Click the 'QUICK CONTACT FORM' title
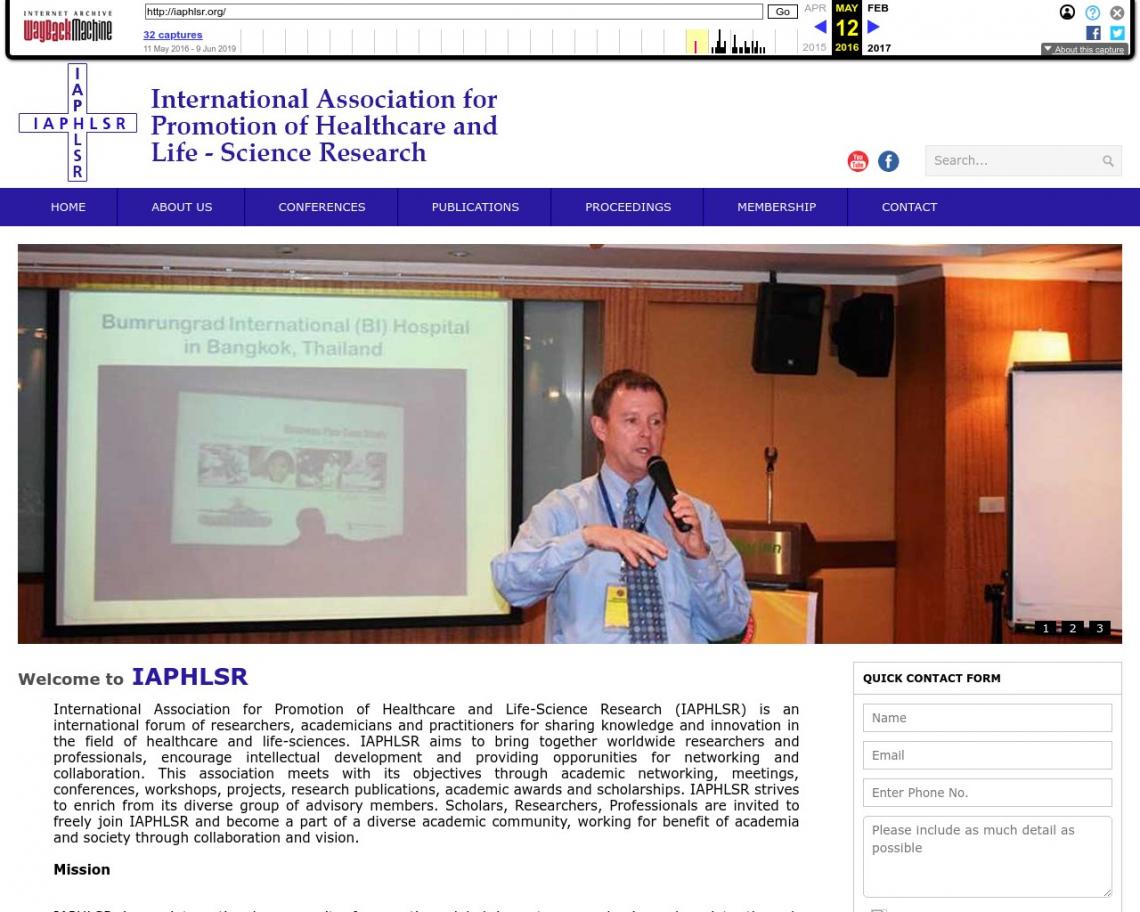 [x=931, y=678]
